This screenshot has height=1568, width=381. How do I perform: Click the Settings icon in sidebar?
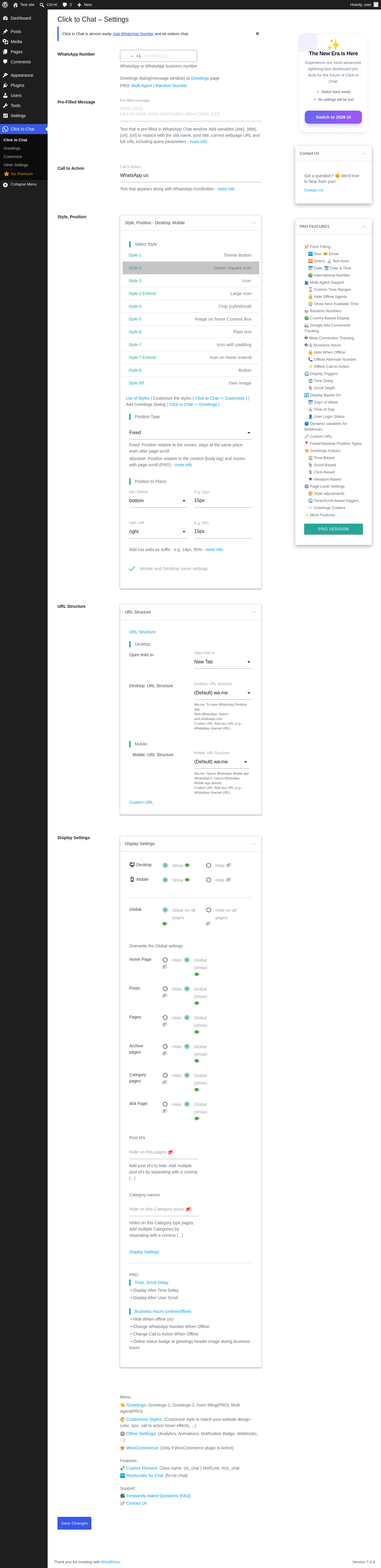pyautogui.click(x=5, y=116)
